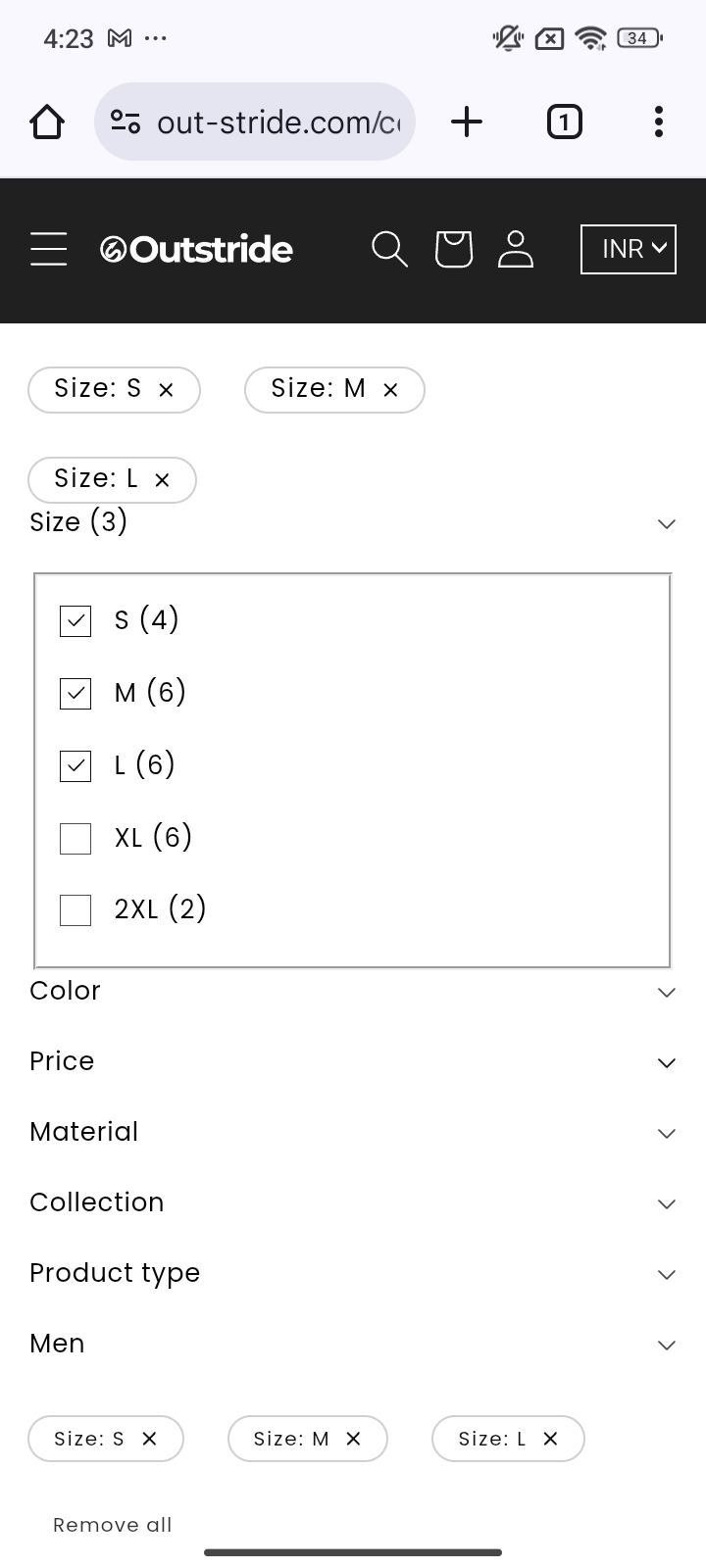Open the browser three-dot menu
The image size is (706, 1568).
click(x=659, y=122)
